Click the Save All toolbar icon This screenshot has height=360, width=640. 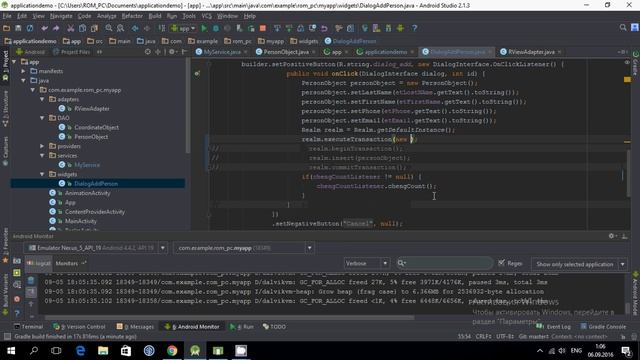coord(18,28)
